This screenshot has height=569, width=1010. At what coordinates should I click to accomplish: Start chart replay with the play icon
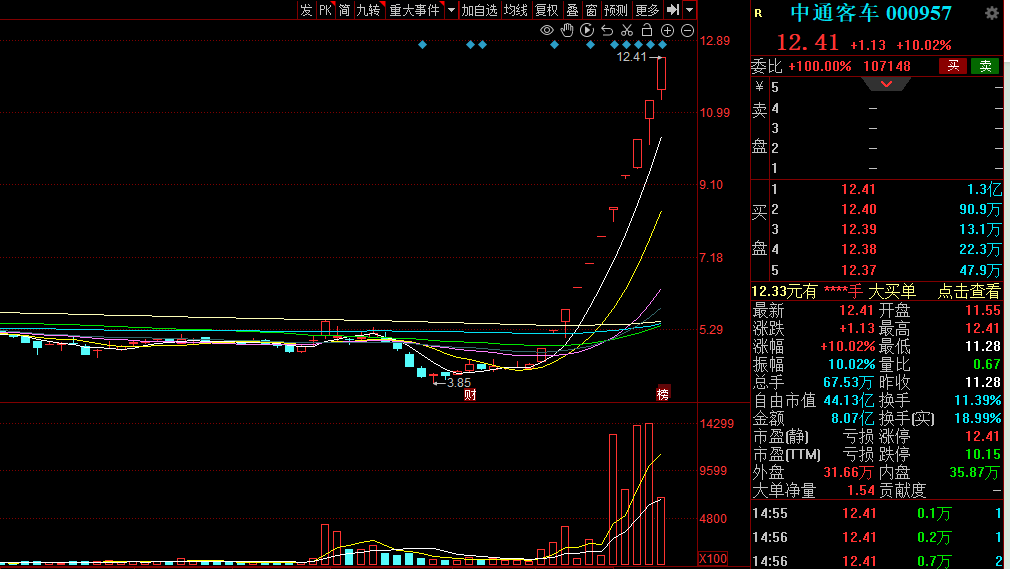(x=587, y=30)
